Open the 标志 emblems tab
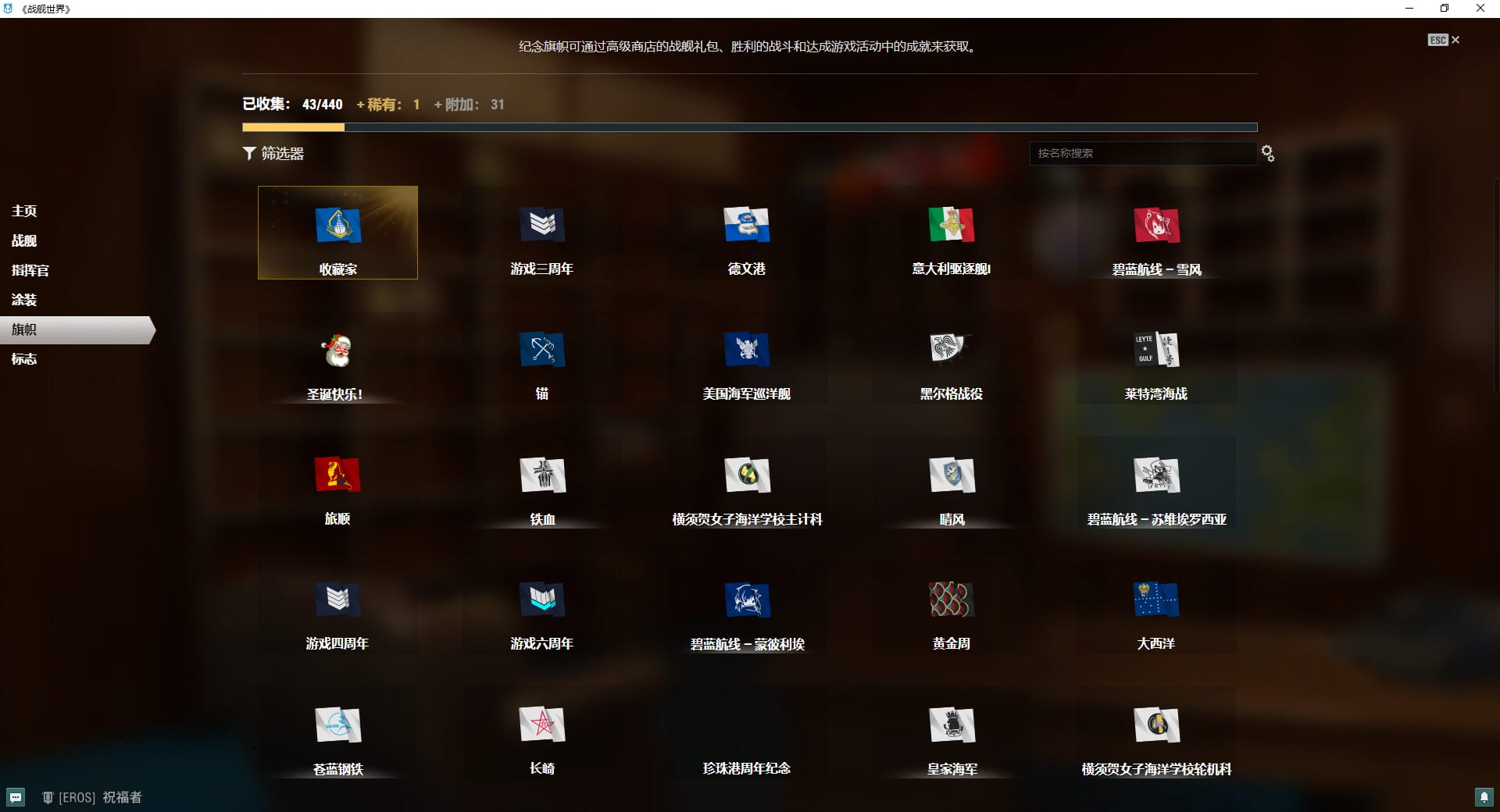Viewport: 1500px width, 812px height. [x=24, y=359]
